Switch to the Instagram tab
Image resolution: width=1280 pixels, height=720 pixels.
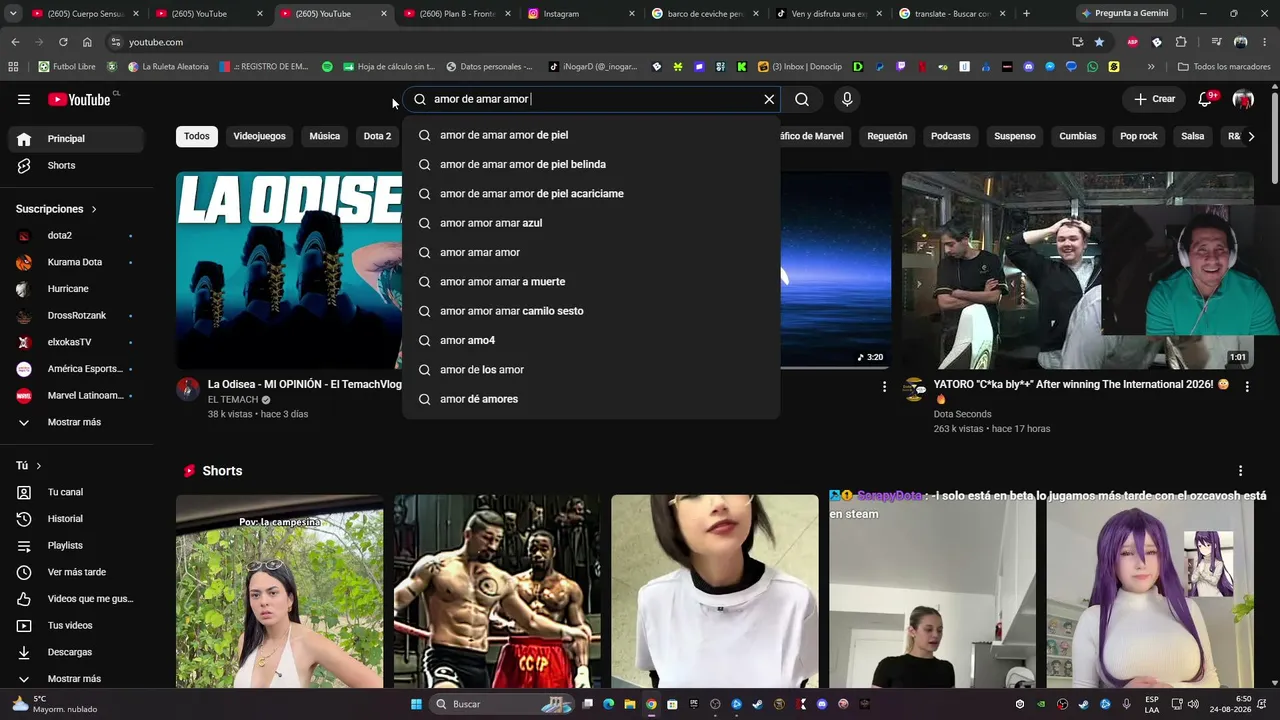pyautogui.click(x=580, y=14)
